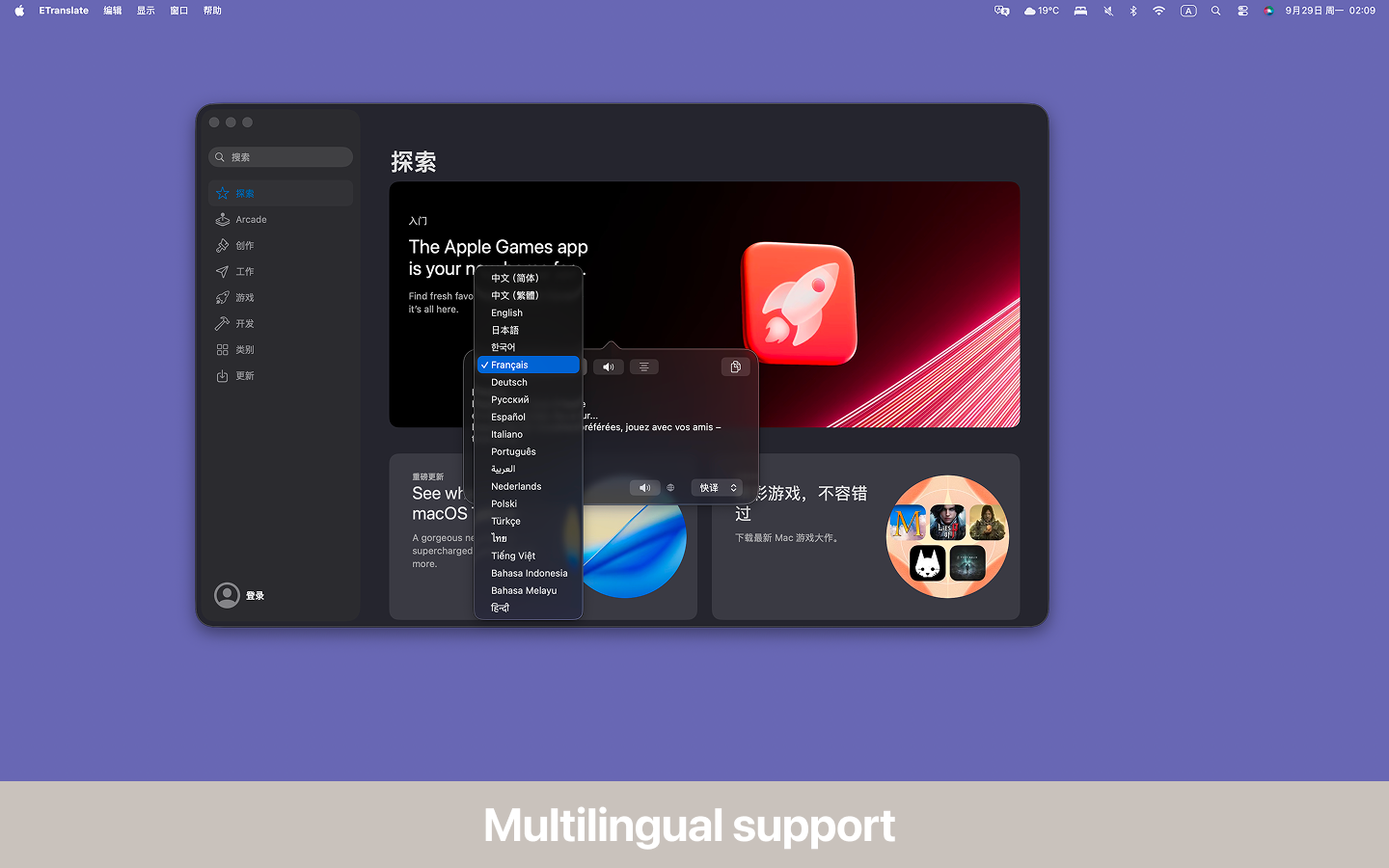Click speaker icon next to the globe icon
This screenshot has height=868, width=1389.
click(644, 488)
